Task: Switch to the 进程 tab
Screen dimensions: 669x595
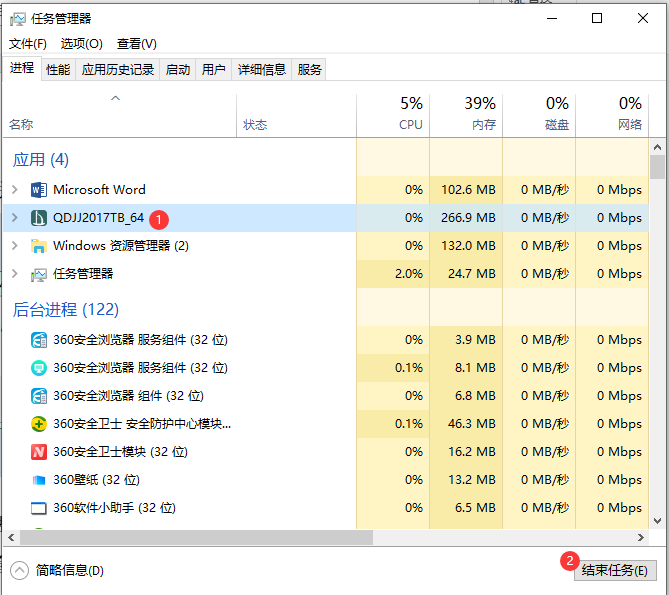Action: [22, 68]
